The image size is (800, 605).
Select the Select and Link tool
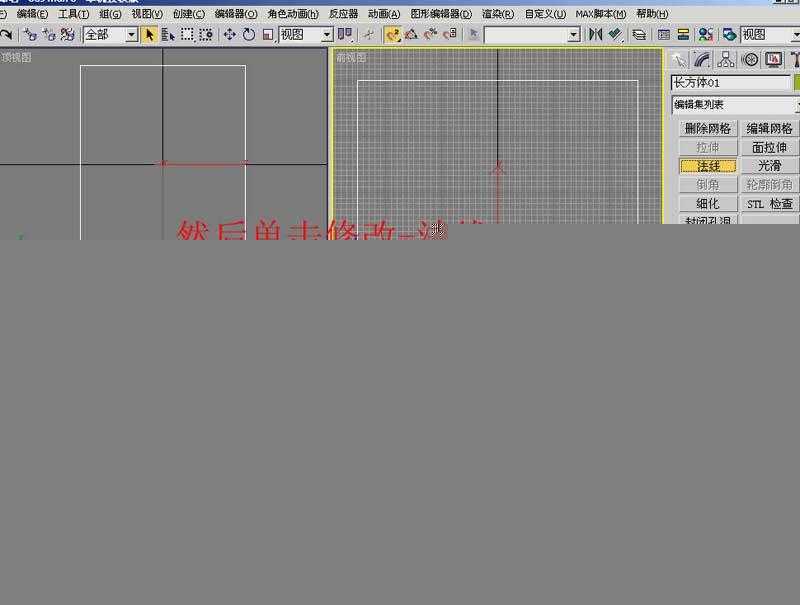click(x=30, y=35)
